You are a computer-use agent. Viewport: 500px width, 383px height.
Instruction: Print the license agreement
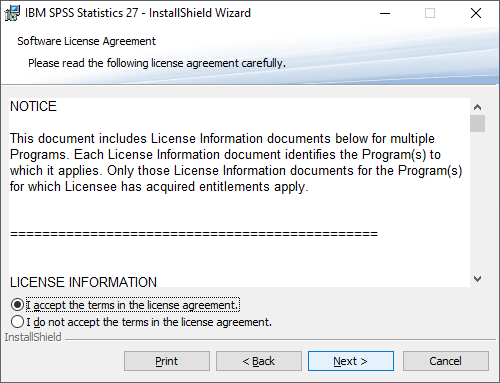[x=167, y=361]
